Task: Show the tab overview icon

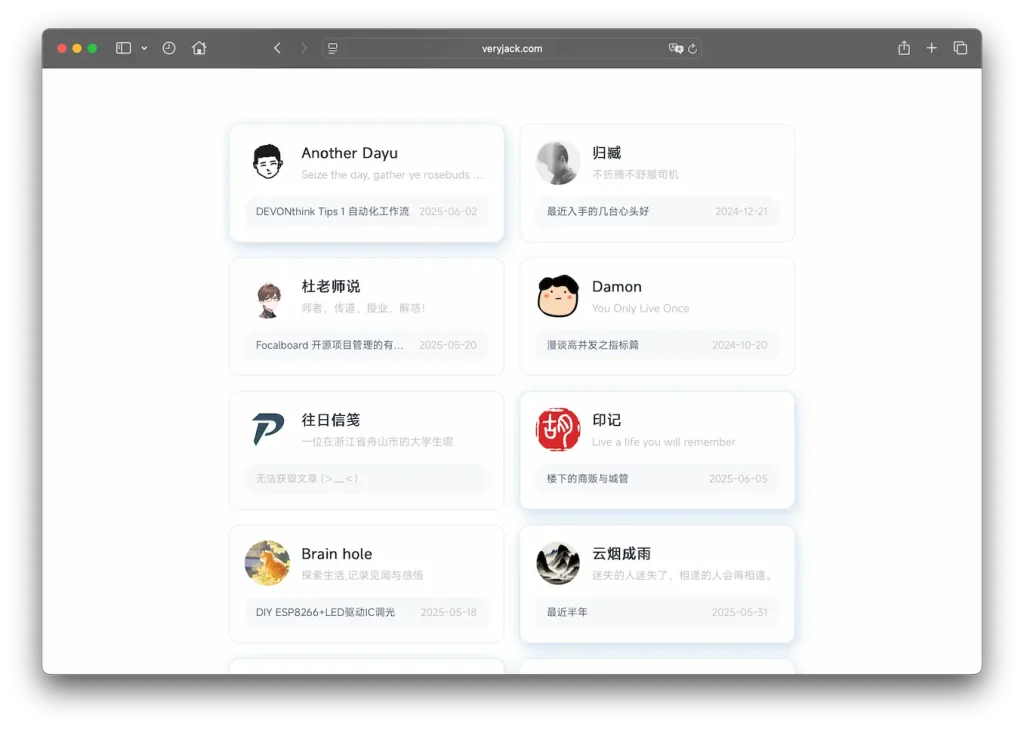Action: pyautogui.click(x=960, y=48)
